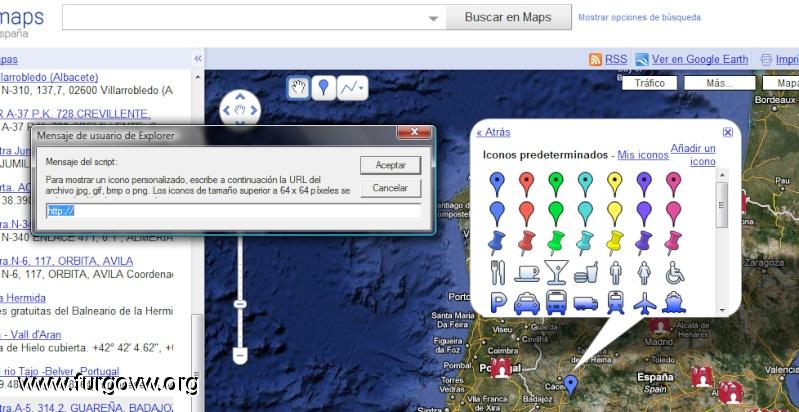Pick the parking P icon
This screenshot has width=799, height=412.
click(x=498, y=302)
